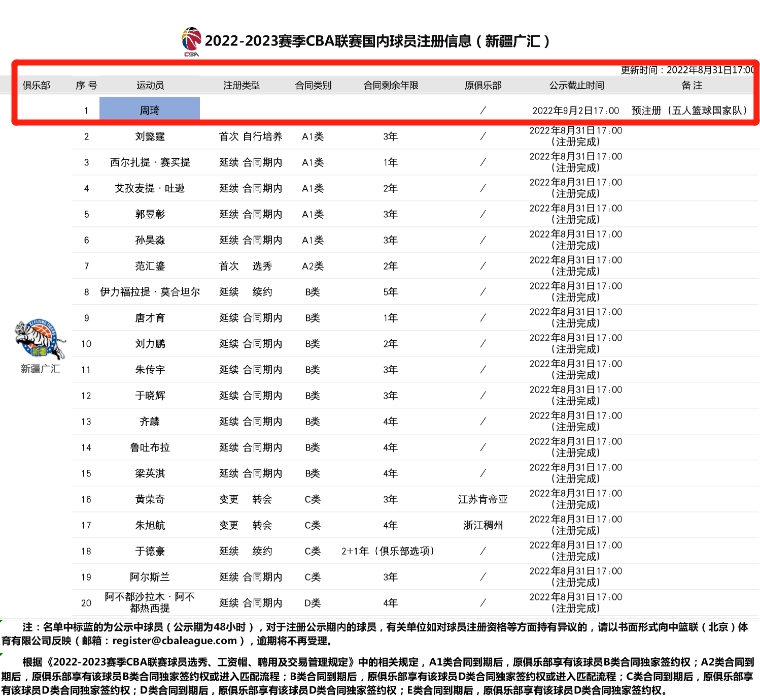Click the player name "于德豪"
The height and width of the screenshot is (697, 760).
click(150, 551)
